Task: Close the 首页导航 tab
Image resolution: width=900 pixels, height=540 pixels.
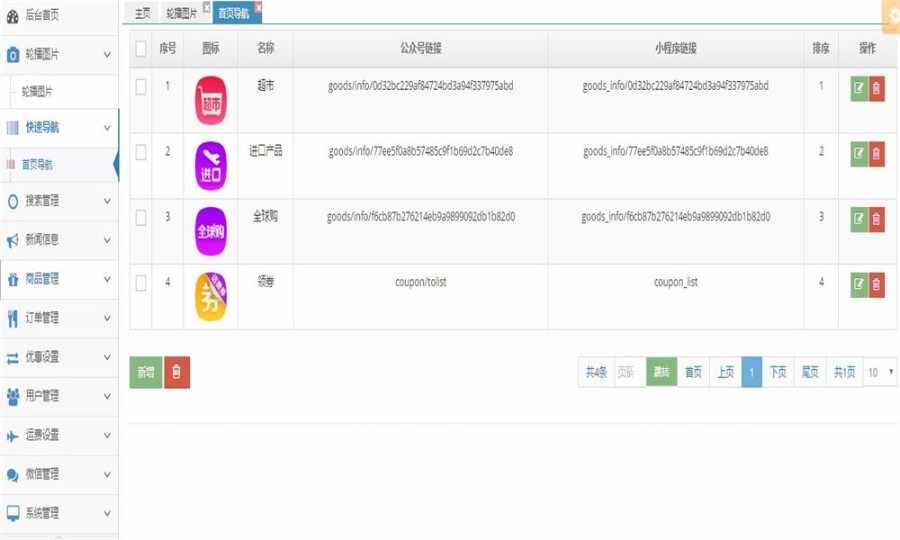Action: coord(258,7)
